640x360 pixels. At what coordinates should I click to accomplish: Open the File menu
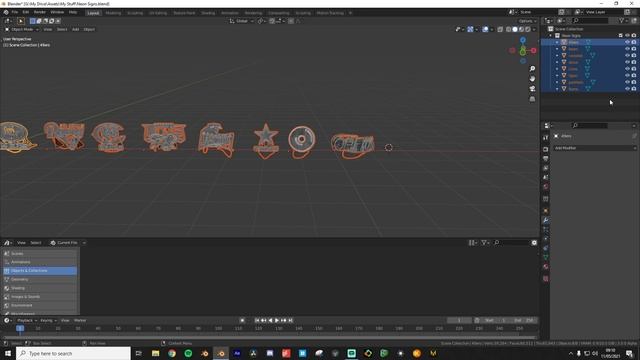(x=15, y=12)
